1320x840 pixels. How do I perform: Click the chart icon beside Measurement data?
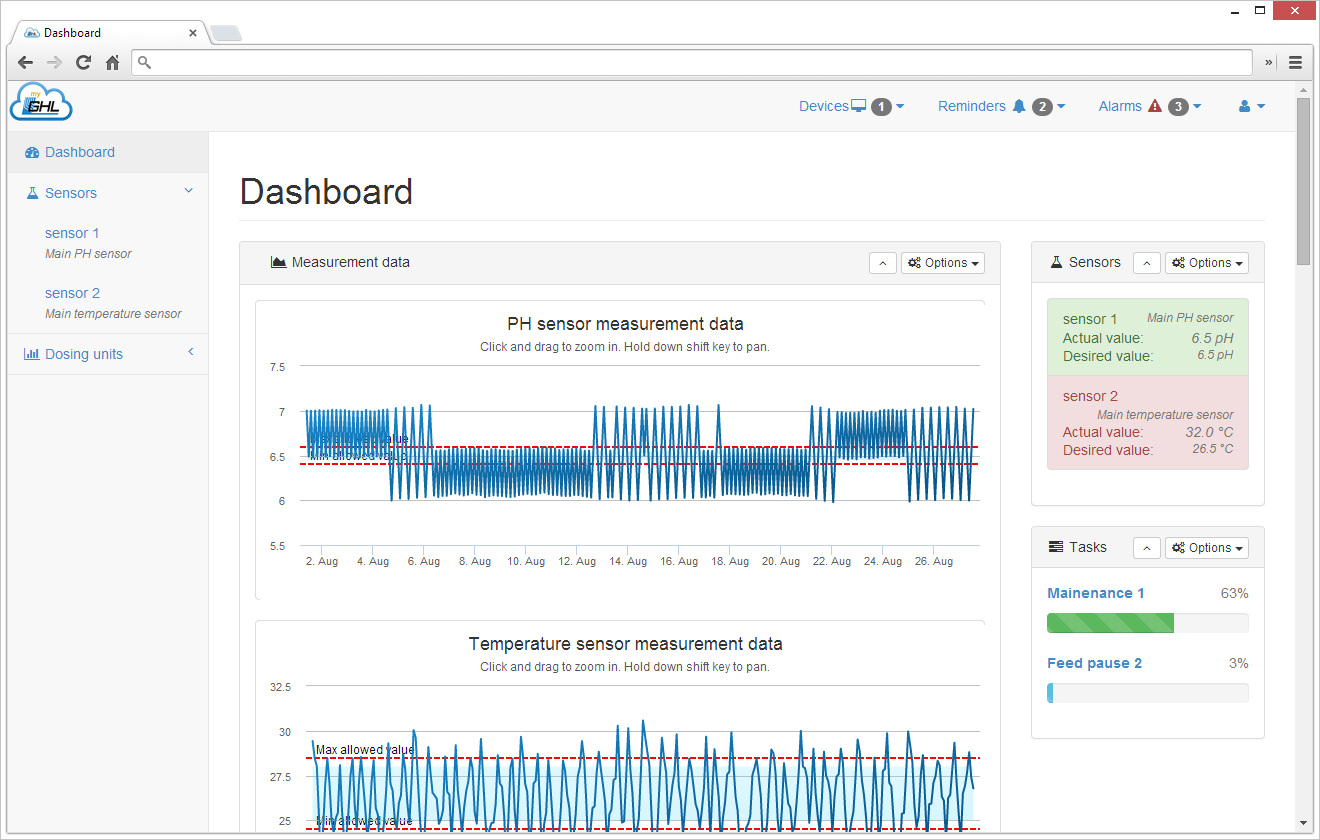click(x=277, y=261)
